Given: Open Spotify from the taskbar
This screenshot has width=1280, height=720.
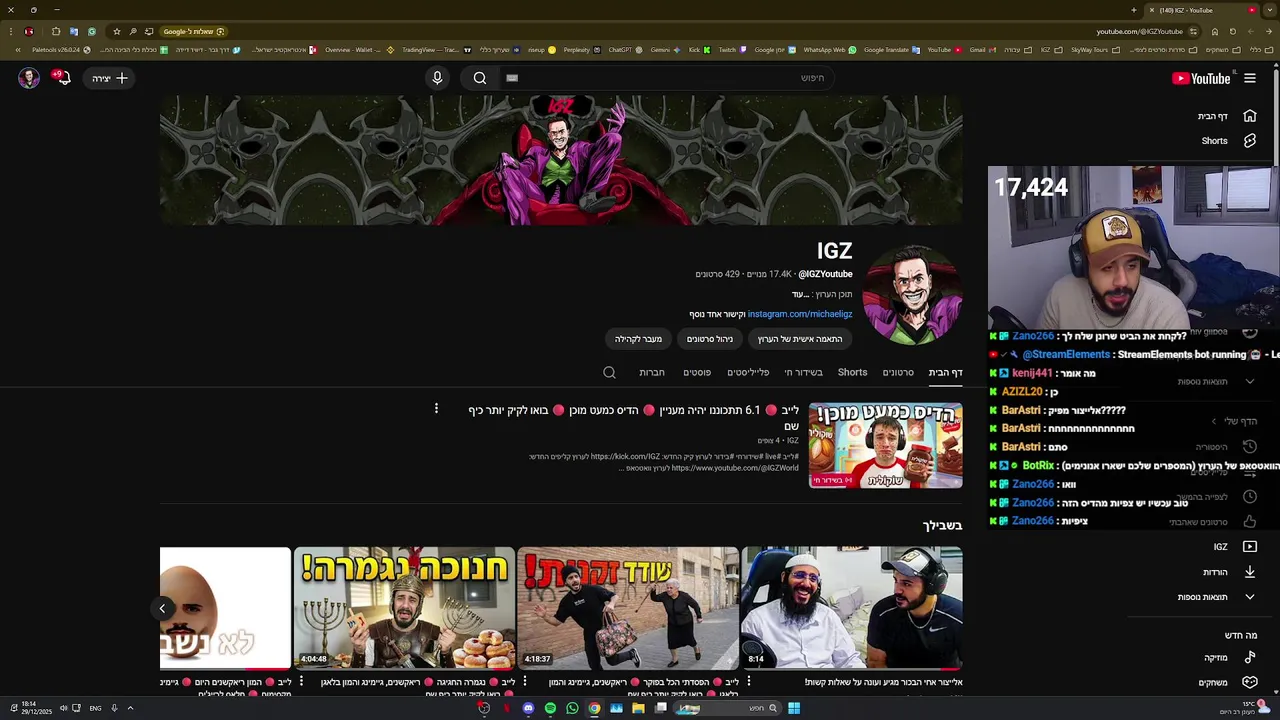Looking at the screenshot, I should (550, 708).
